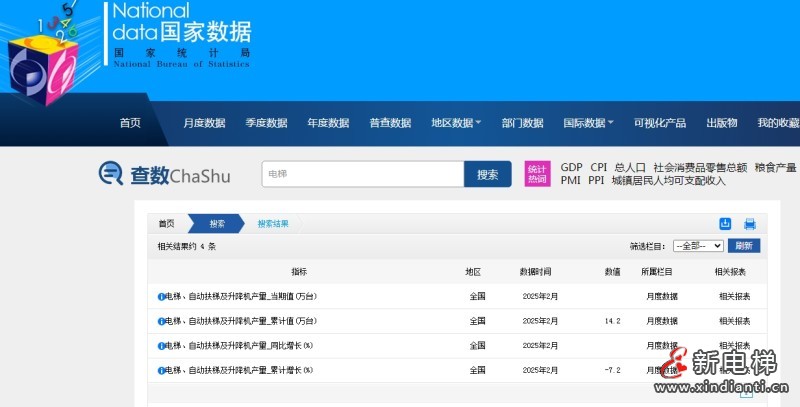Click the -7.2 value cell

tap(613, 370)
